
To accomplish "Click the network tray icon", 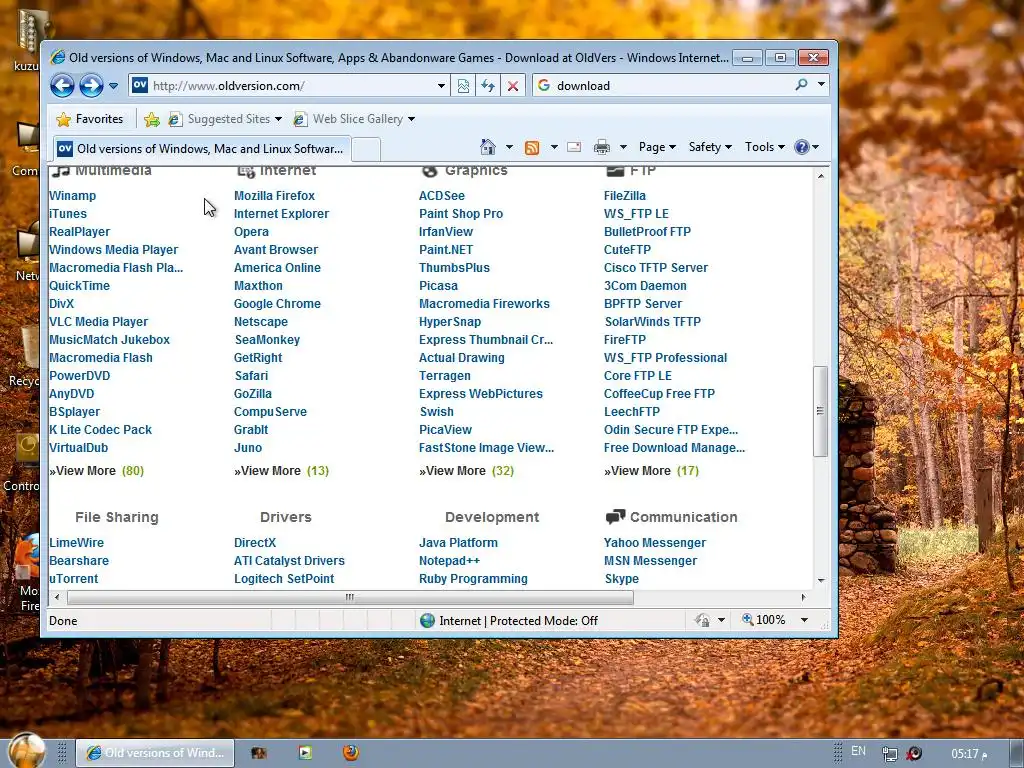I will pos(889,754).
